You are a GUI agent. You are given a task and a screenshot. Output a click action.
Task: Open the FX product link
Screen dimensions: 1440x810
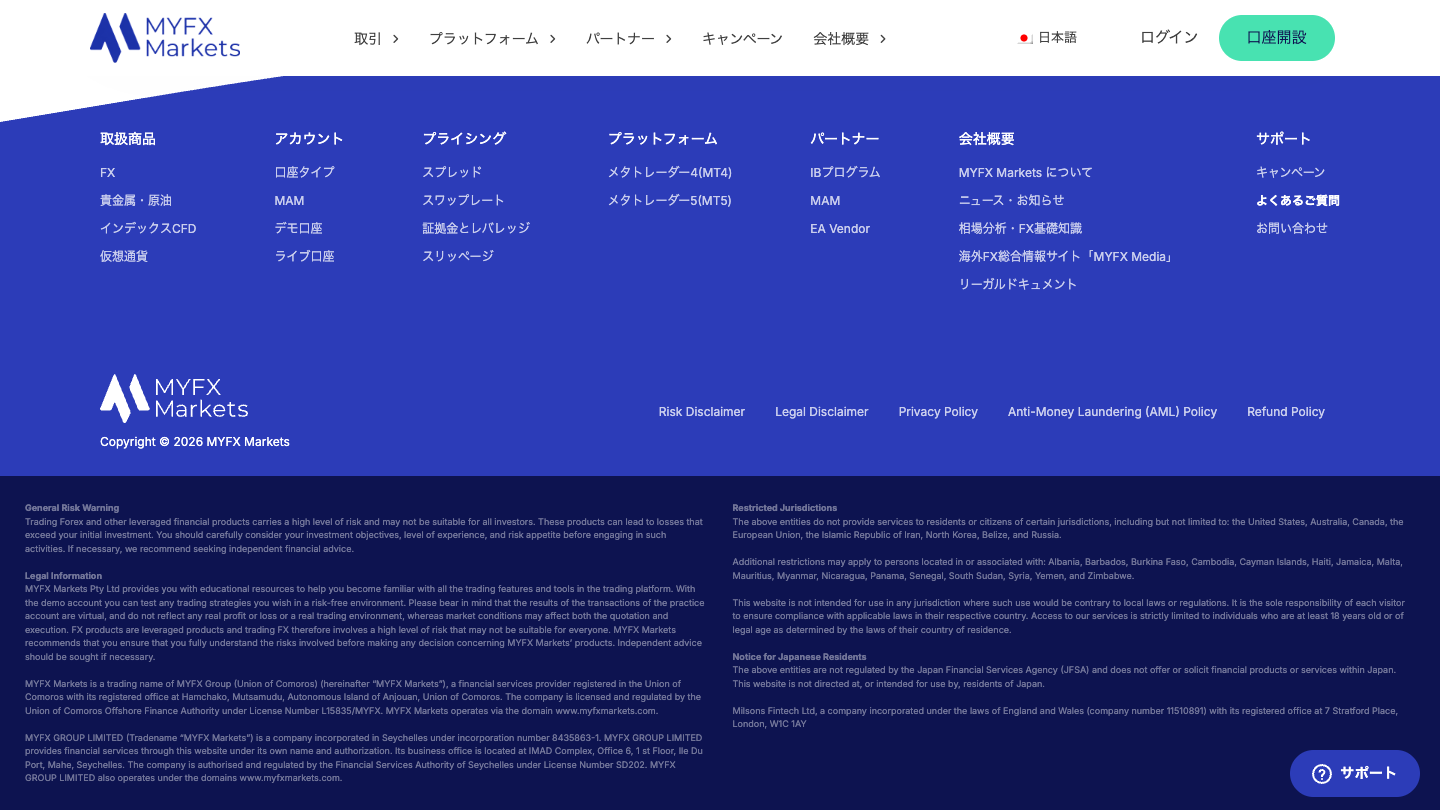[108, 173]
